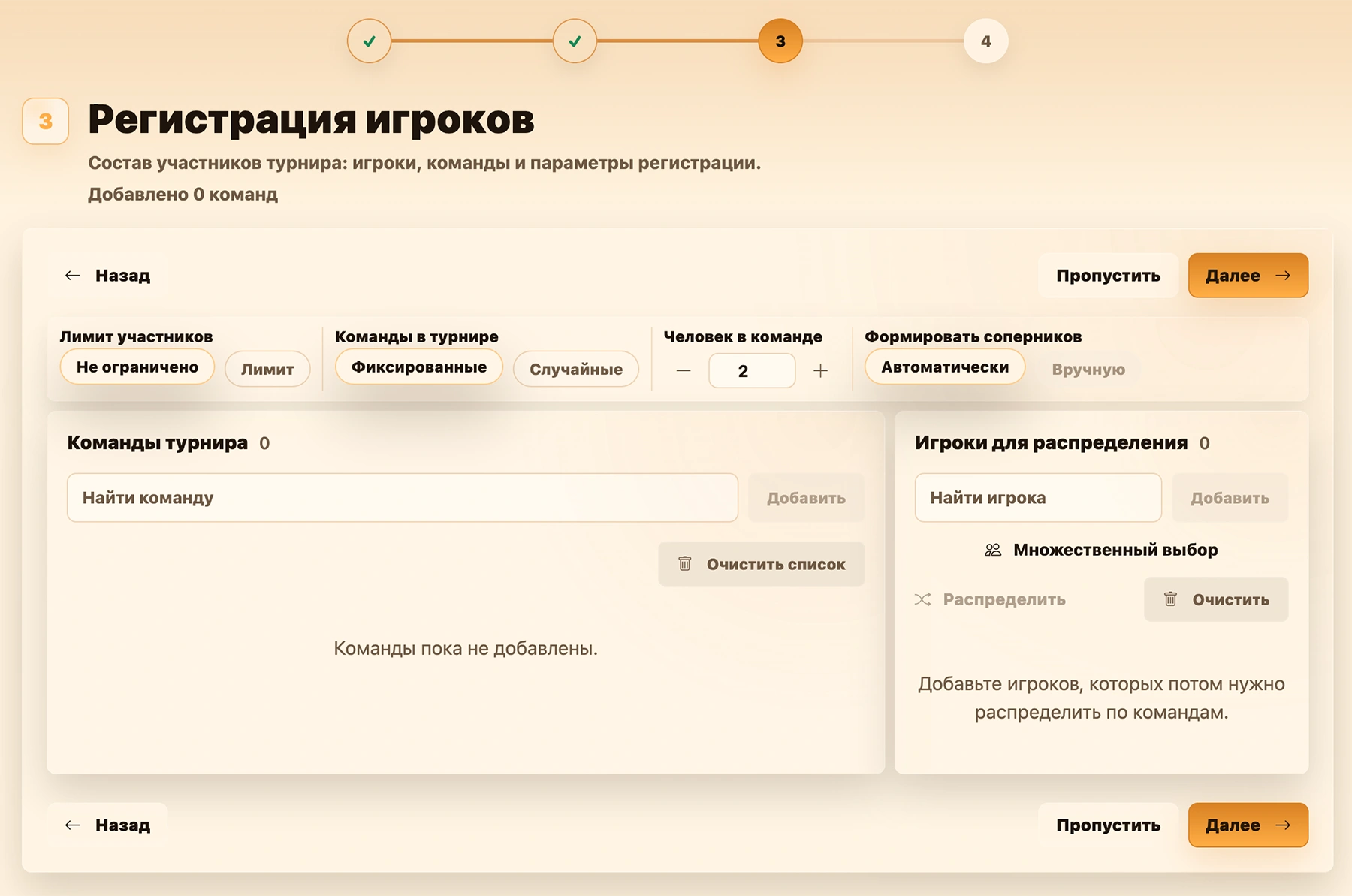Screen dimensions: 1352x896
Task: Proceed with top 'Далее' button
Action: [x=1248, y=276]
